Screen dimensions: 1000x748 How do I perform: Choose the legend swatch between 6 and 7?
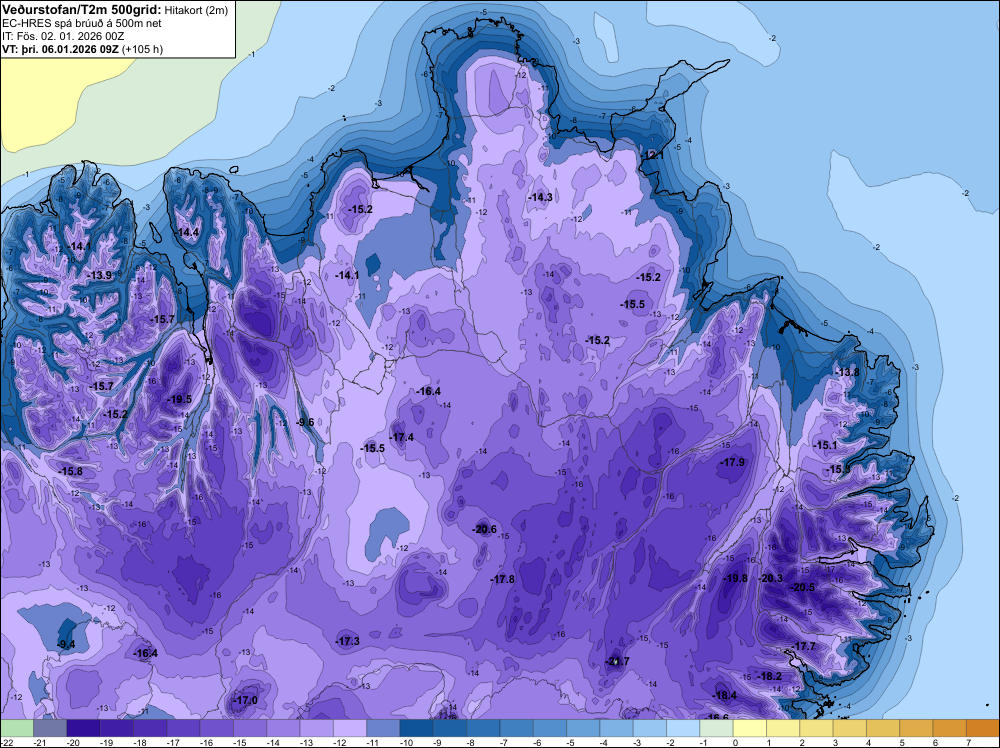950,728
